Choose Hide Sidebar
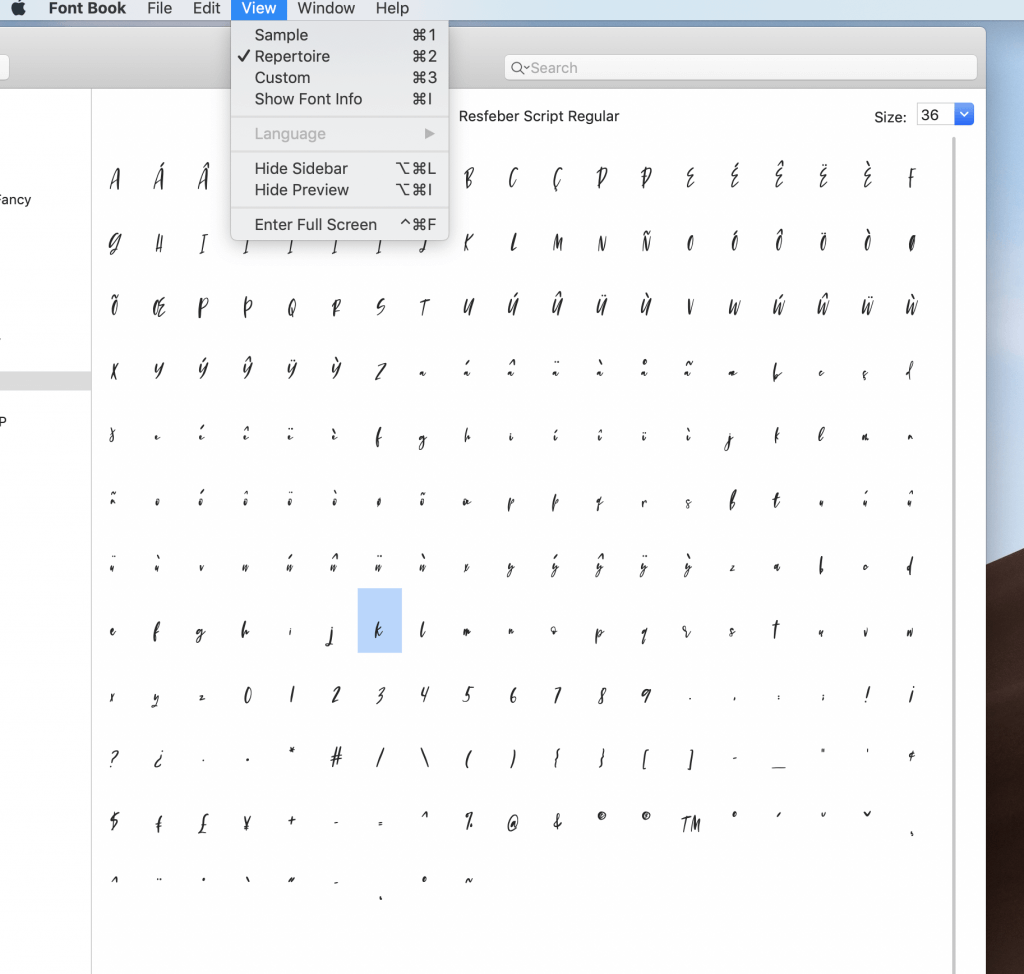This screenshot has width=1024, height=974. (x=340, y=169)
